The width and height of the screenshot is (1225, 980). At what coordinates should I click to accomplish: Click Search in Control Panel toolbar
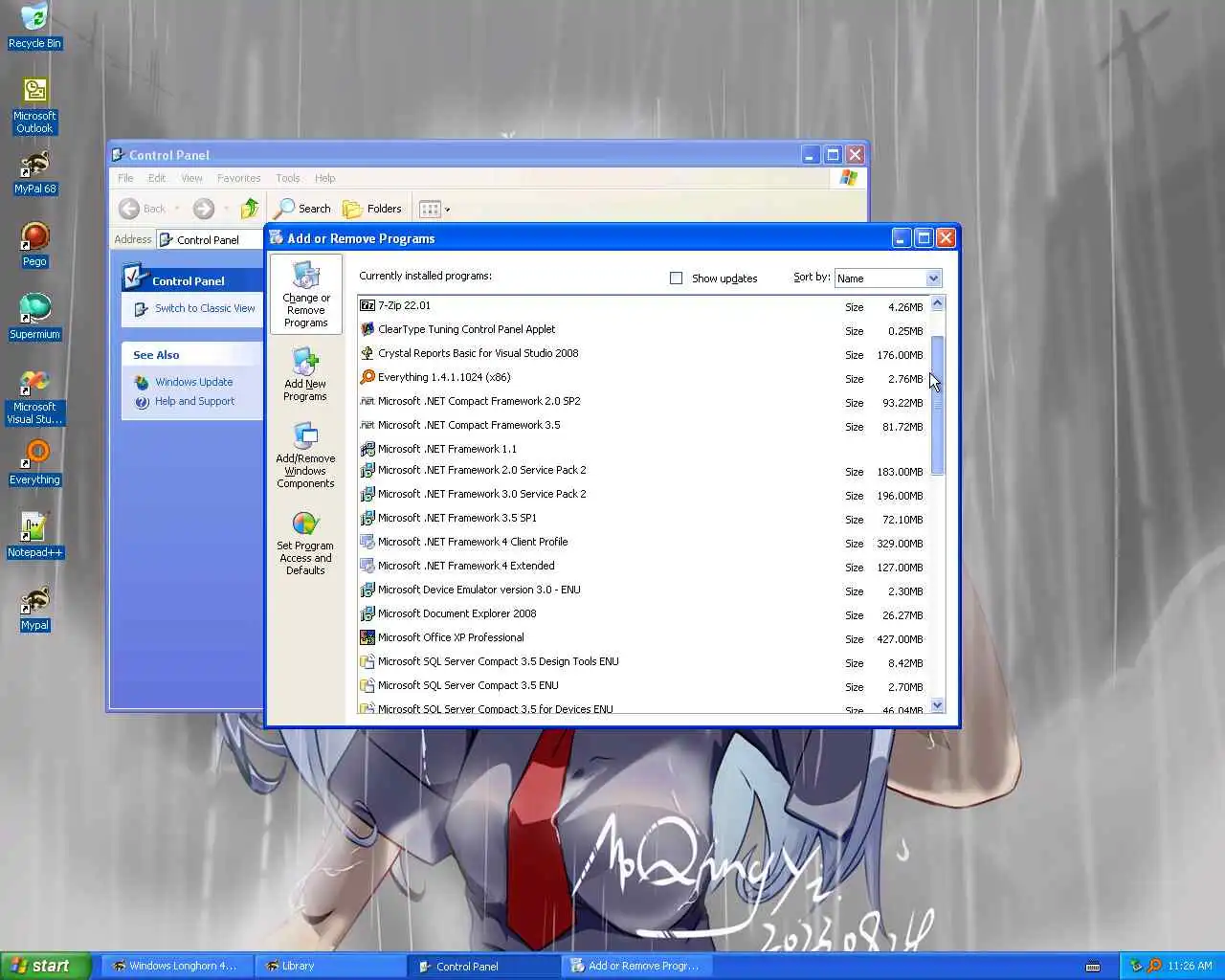click(302, 209)
